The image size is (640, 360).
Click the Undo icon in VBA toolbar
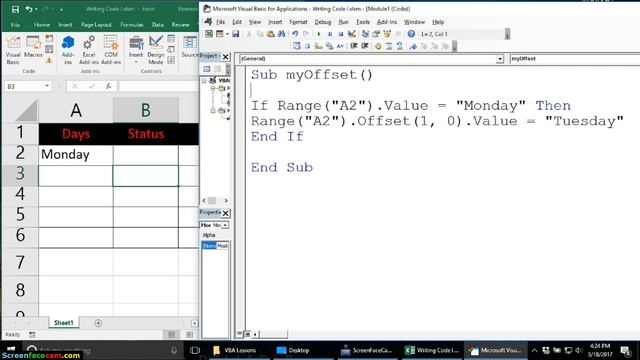[294, 34]
